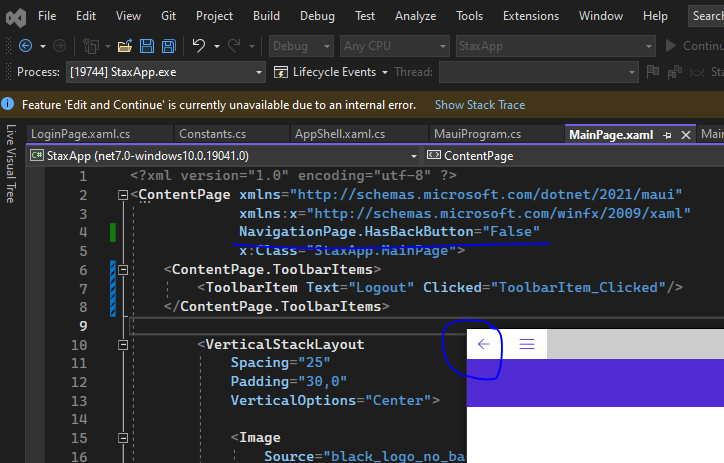Switch to AppShell.xaml.cs tab
Image resolution: width=724 pixels, height=463 pixels.
[359, 134]
